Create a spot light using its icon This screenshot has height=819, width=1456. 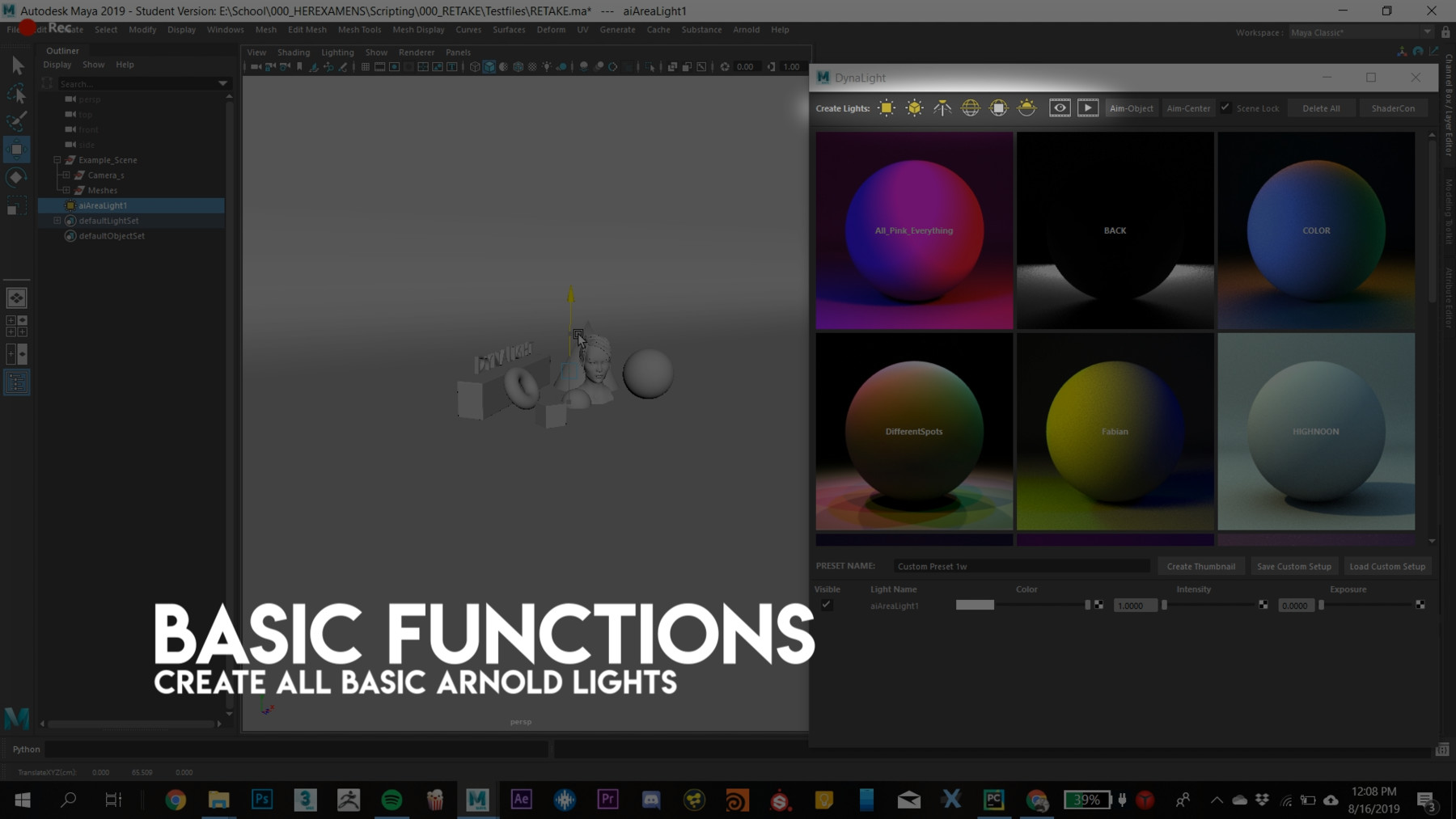pos(943,108)
